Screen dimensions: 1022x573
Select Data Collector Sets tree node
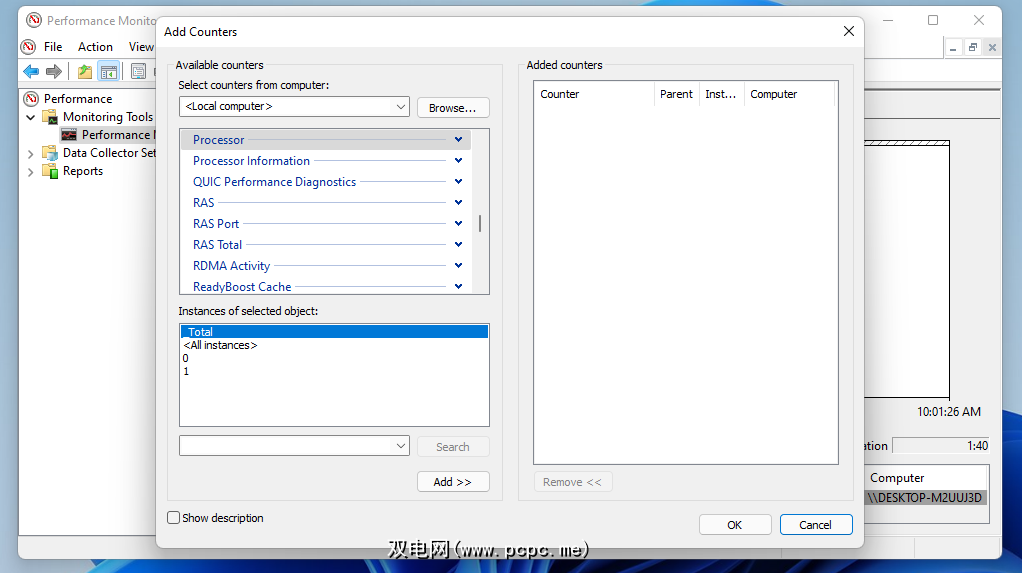pyautogui.click(x=109, y=153)
